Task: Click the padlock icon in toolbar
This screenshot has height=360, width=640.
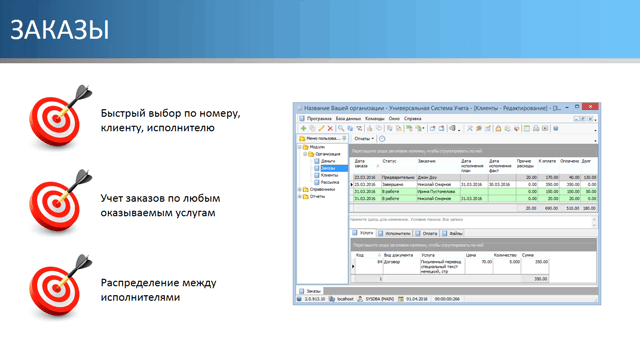Action: [498, 129]
